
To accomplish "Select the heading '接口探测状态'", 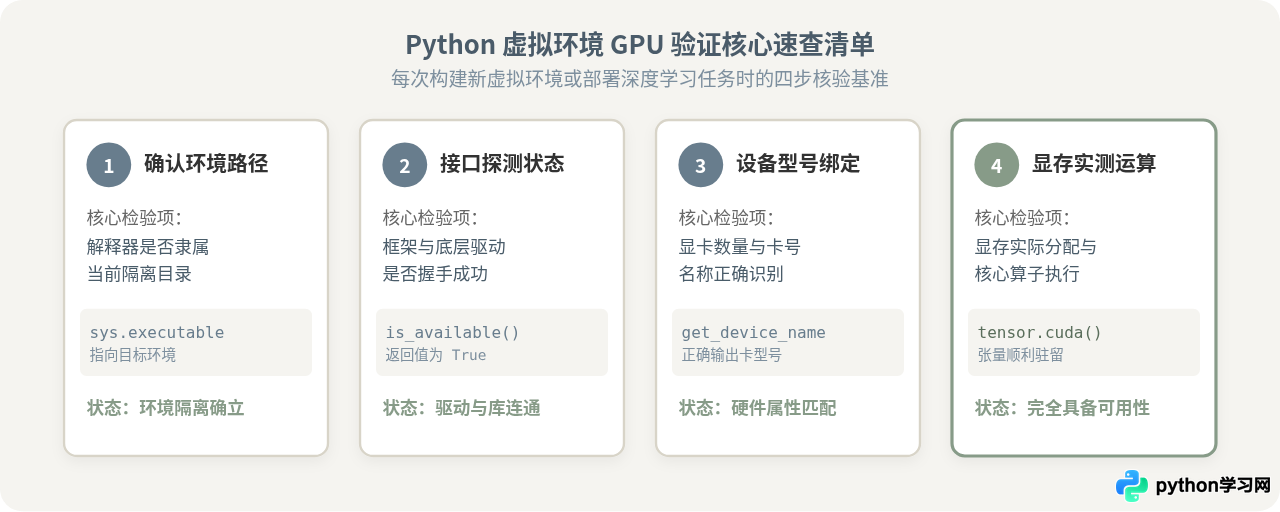I will pos(502,164).
